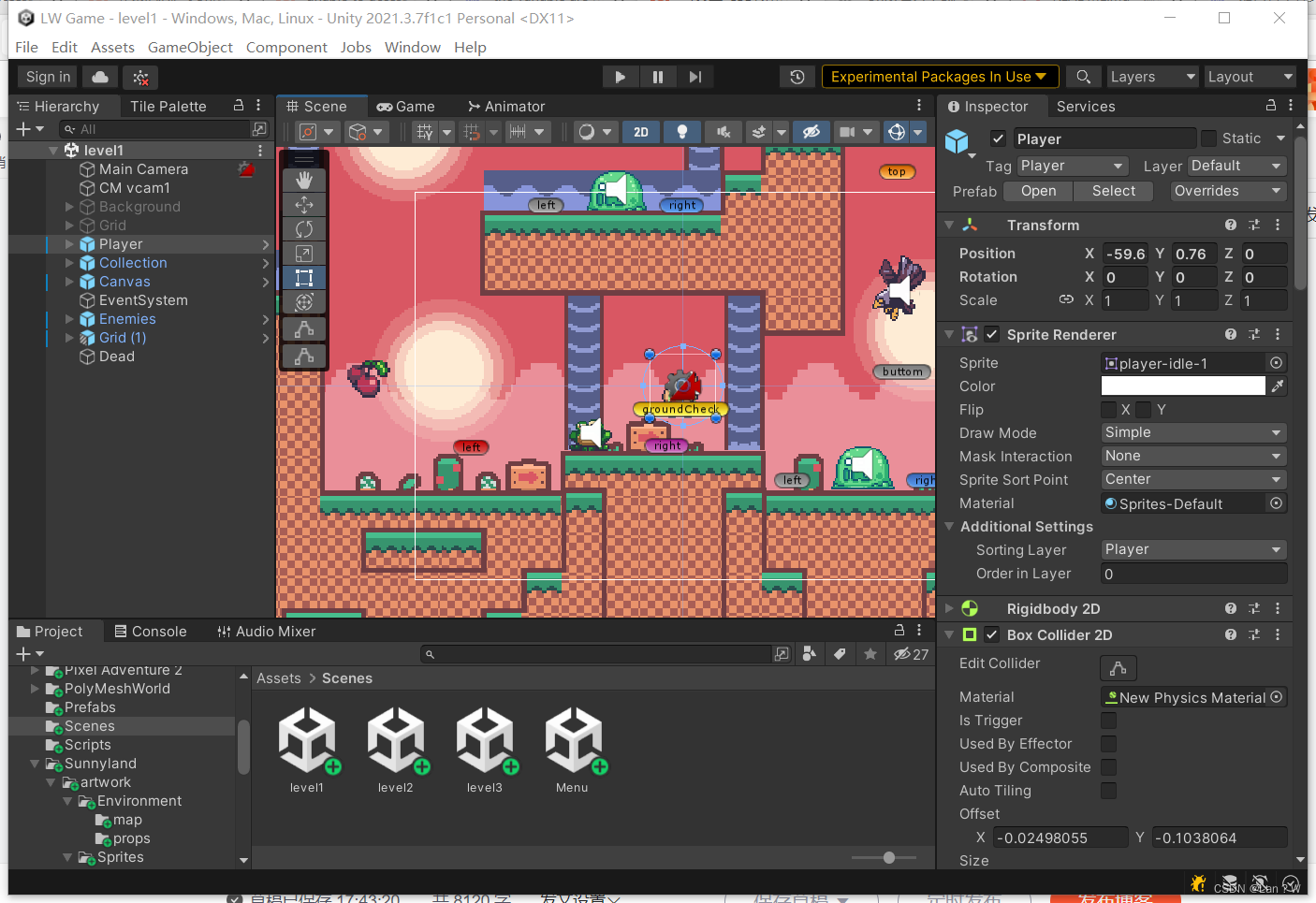Click the Edit Collider button
Screen dimensions: 1316x903
click(x=1118, y=668)
